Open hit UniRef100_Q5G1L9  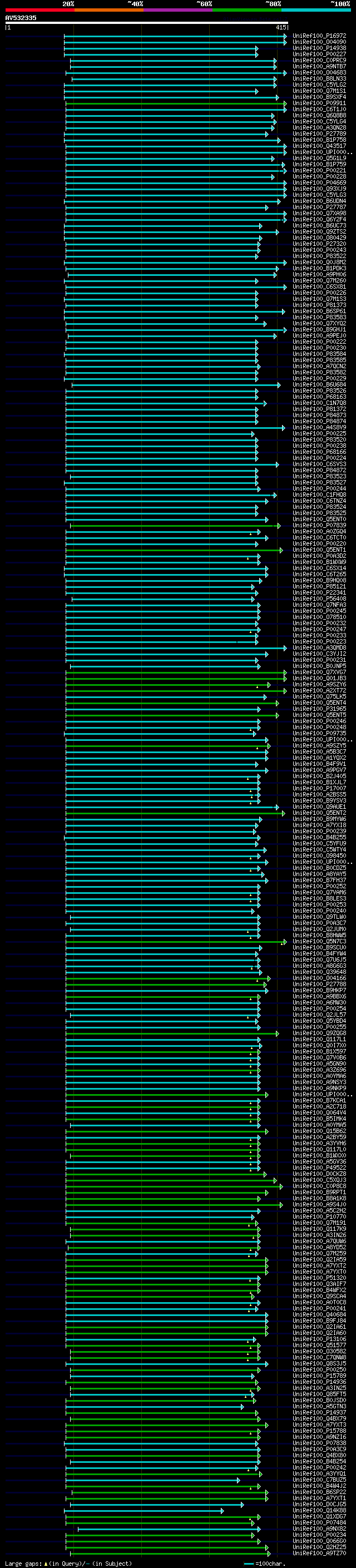pyautogui.click(x=319, y=159)
